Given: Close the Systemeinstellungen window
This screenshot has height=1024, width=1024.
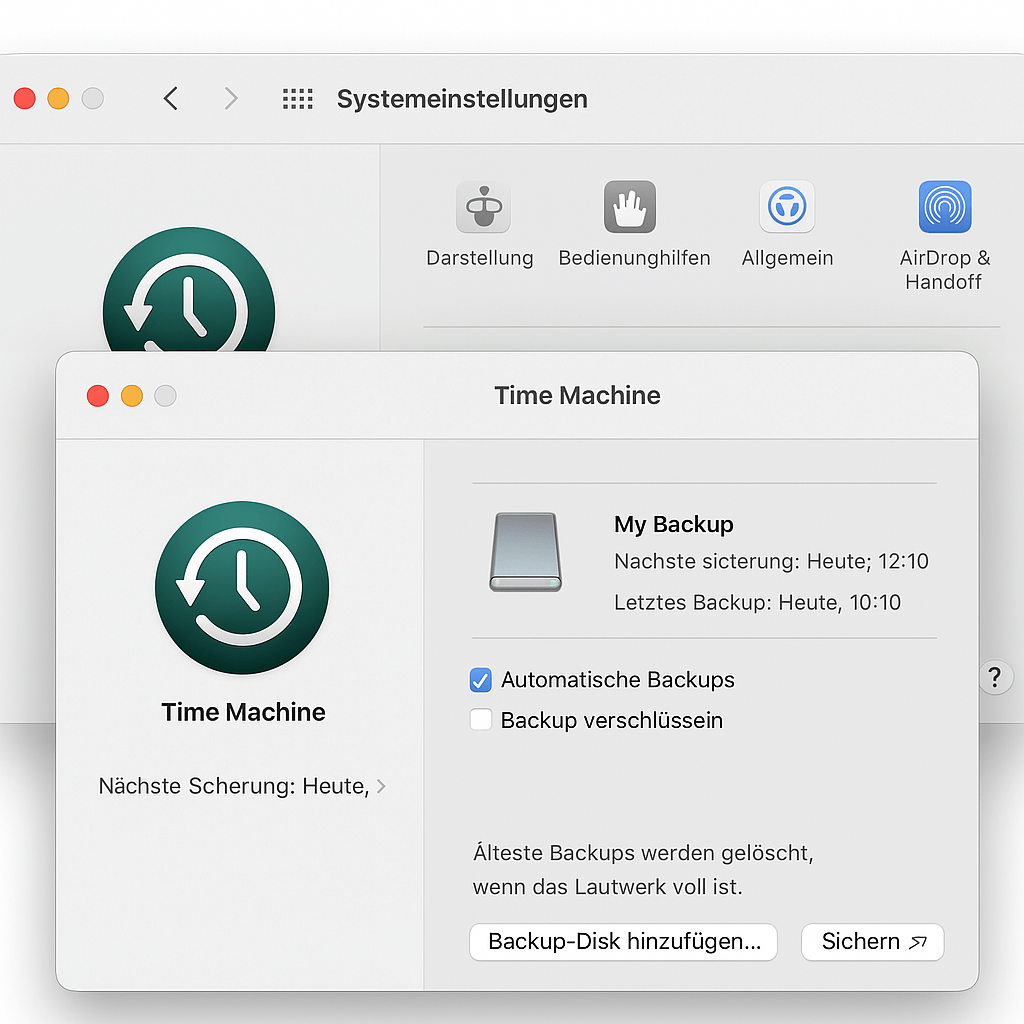Looking at the screenshot, I should point(25,99).
